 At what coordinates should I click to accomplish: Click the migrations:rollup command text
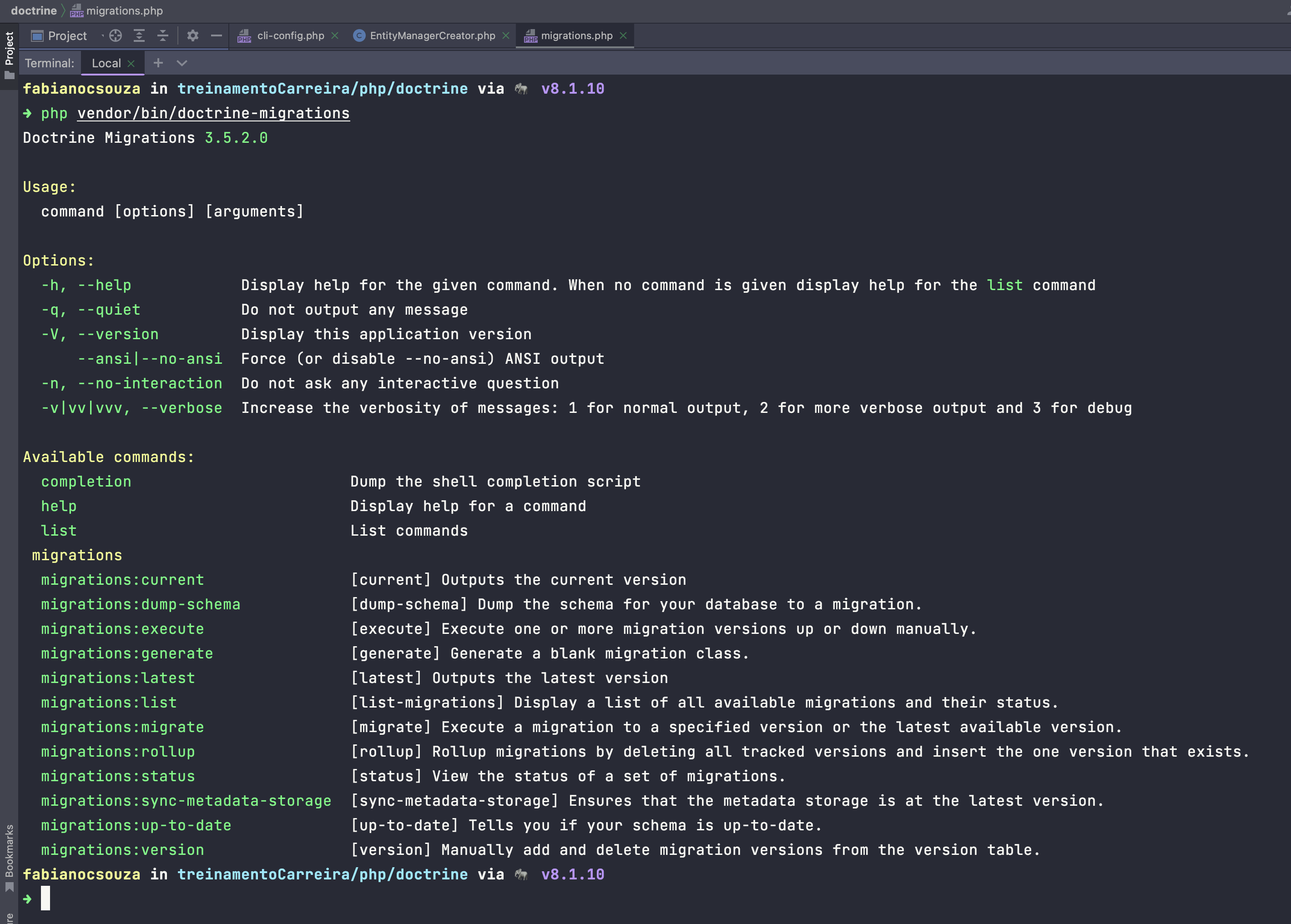118,752
